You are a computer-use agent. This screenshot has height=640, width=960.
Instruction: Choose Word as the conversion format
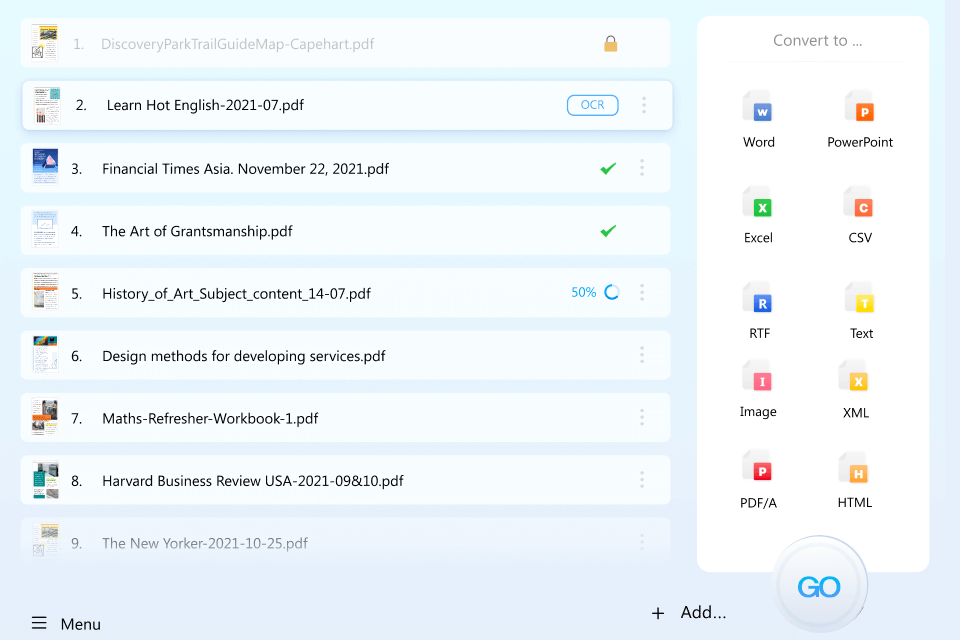[759, 119]
